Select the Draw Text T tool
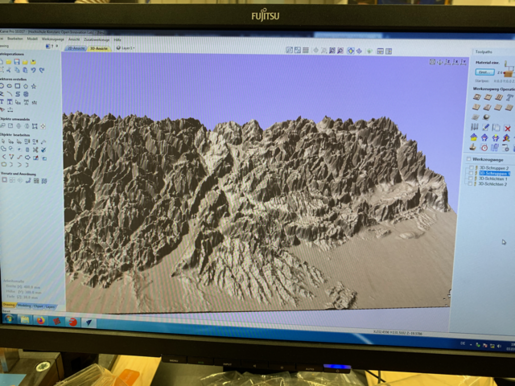Image resolution: width=515 pixels, height=386 pixels. coord(2,102)
